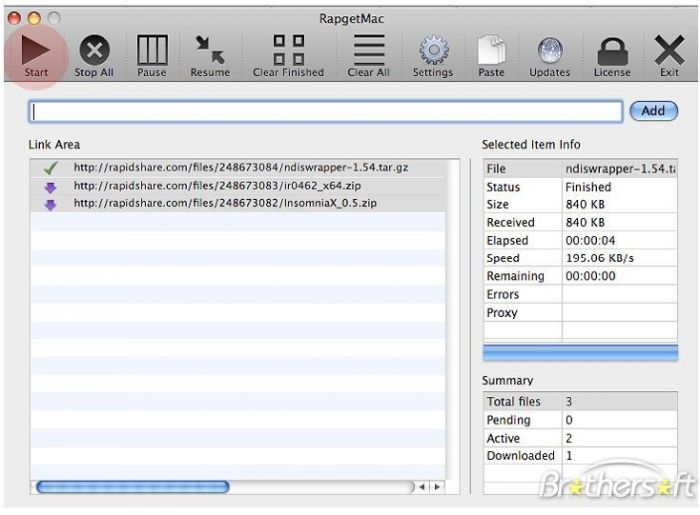Click the download arrow beside ir0462_x64.zip

point(50,187)
